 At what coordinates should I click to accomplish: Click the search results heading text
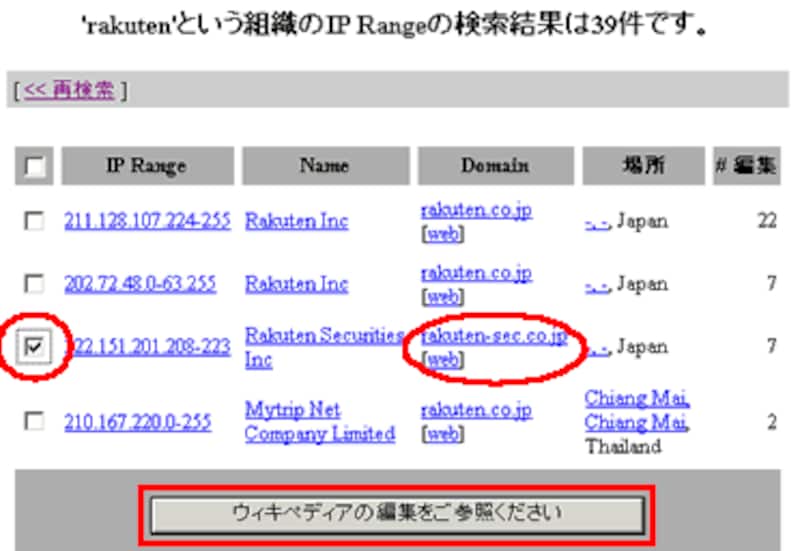[396, 24]
